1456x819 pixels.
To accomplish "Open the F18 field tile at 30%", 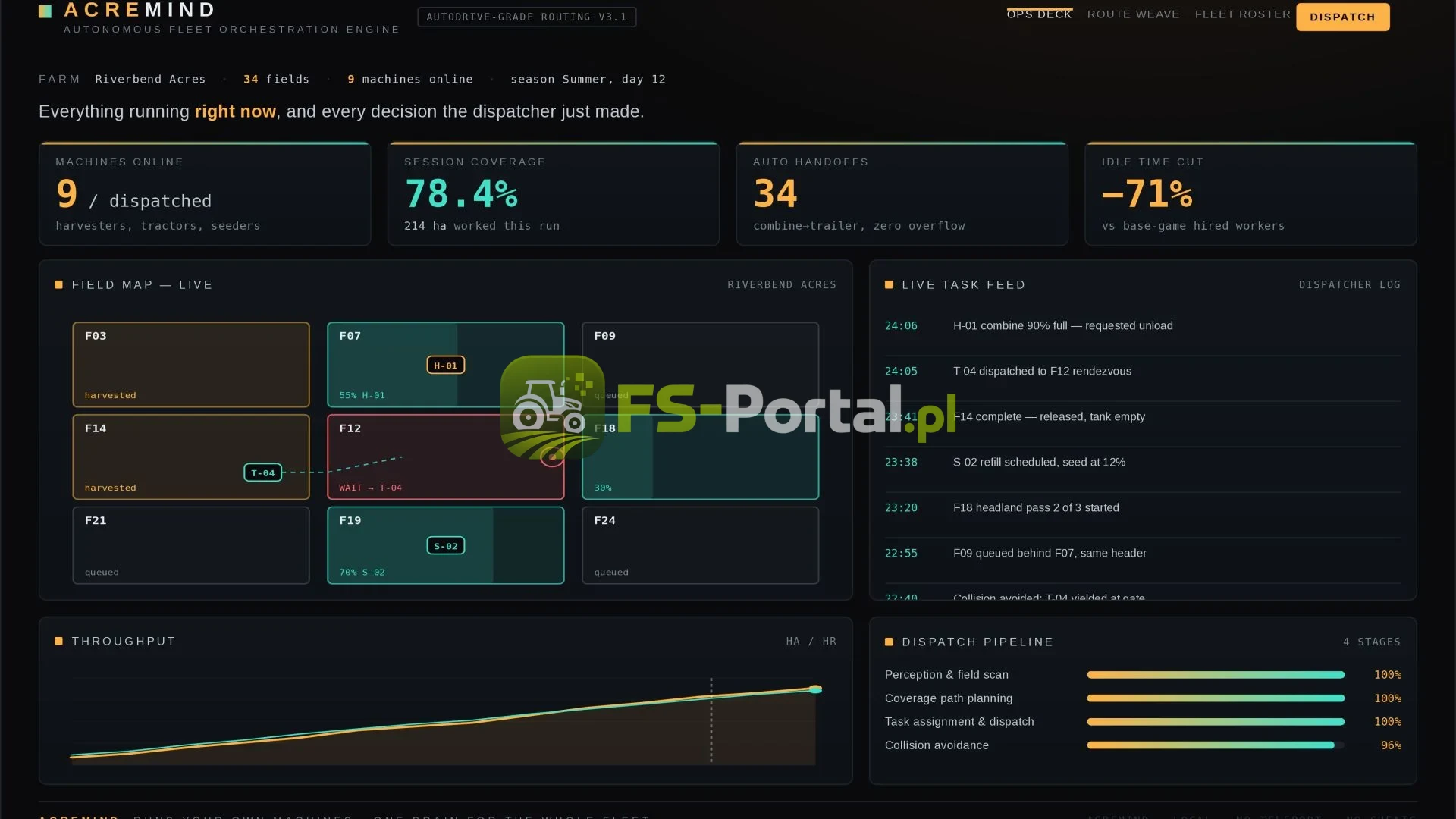I will pyautogui.click(x=700, y=457).
